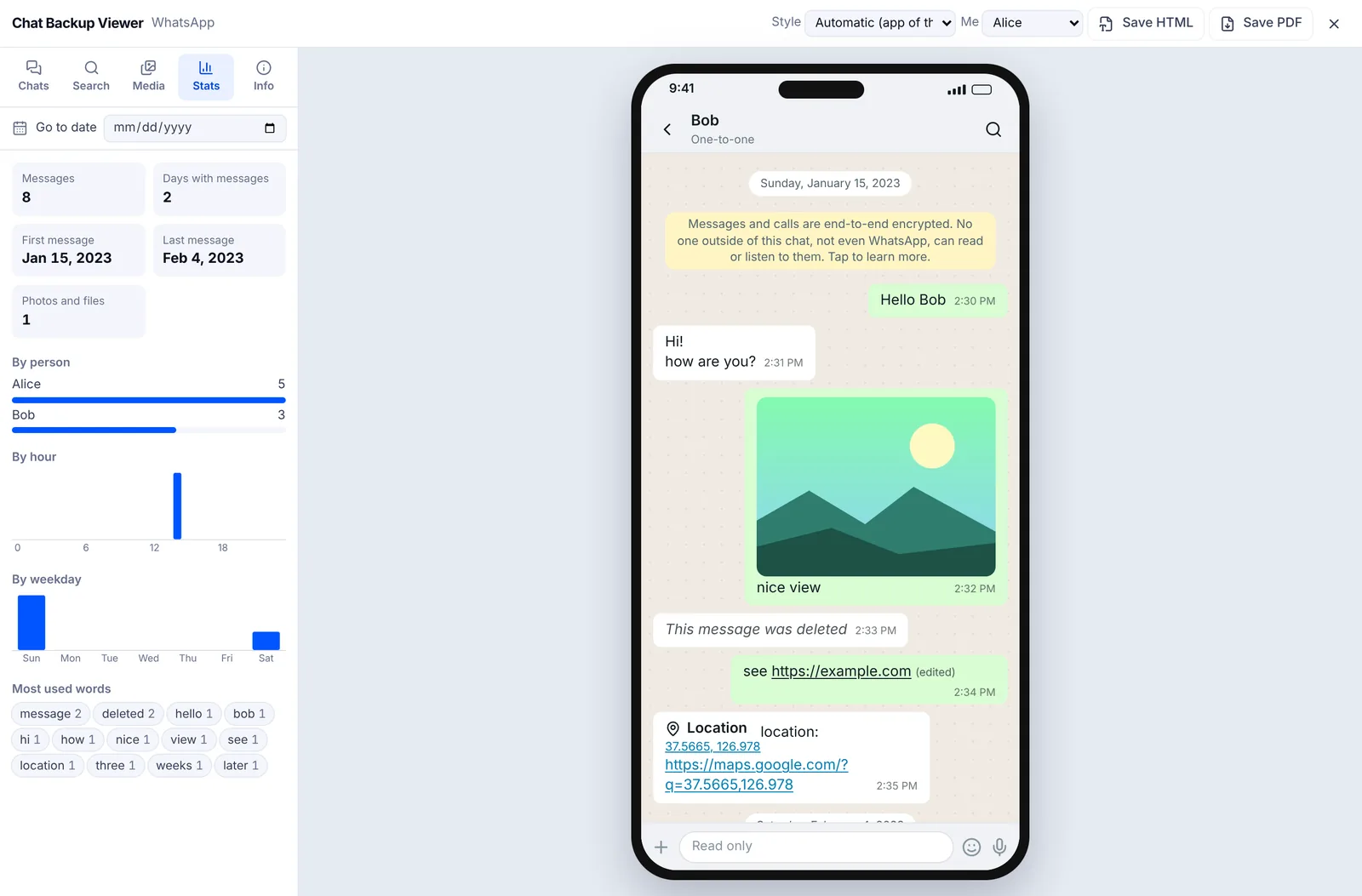Tap the back arrow in chat header

pyautogui.click(x=667, y=129)
